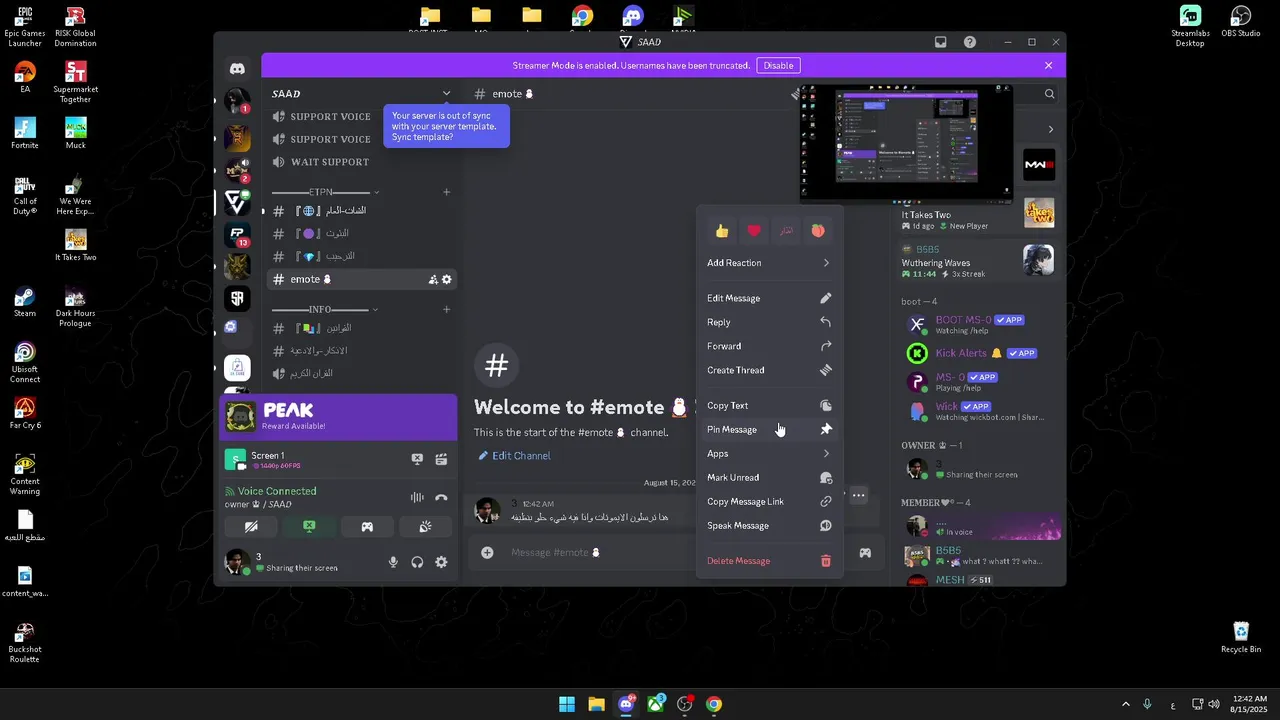
Task: Show hidden system tray icons
Action: coord(1125,704)
